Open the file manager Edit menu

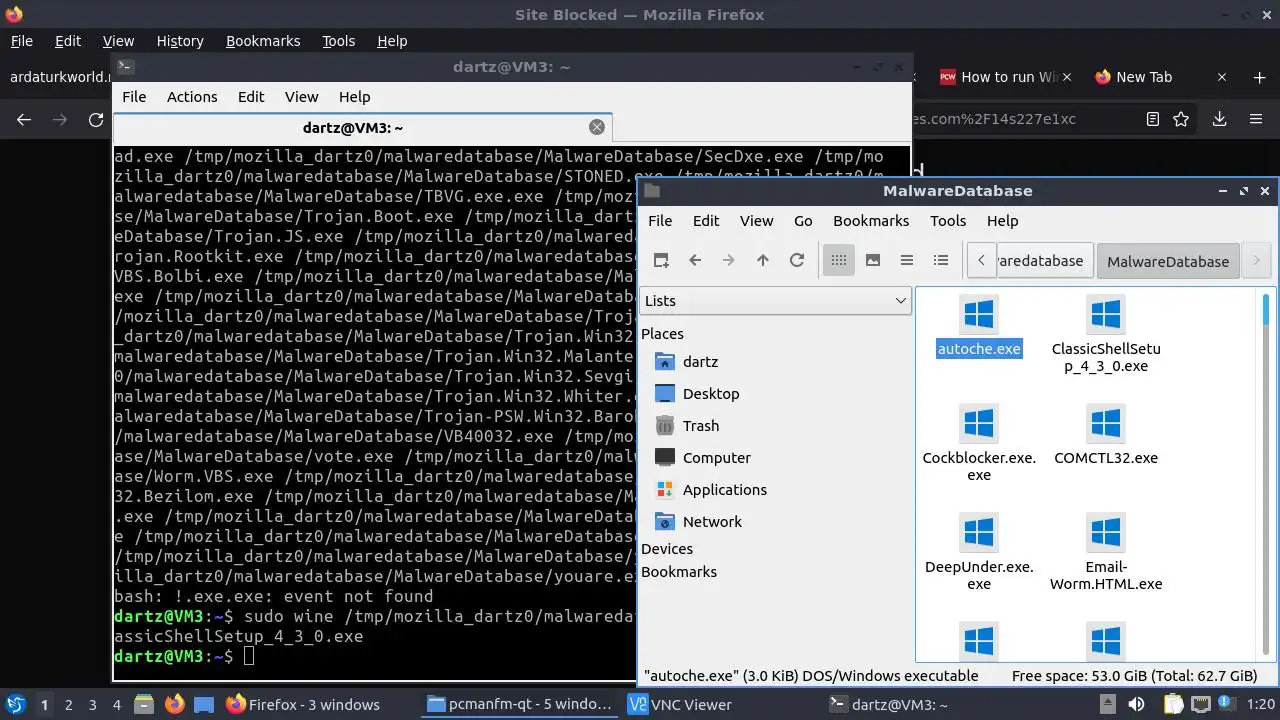(x=706, y=220)
